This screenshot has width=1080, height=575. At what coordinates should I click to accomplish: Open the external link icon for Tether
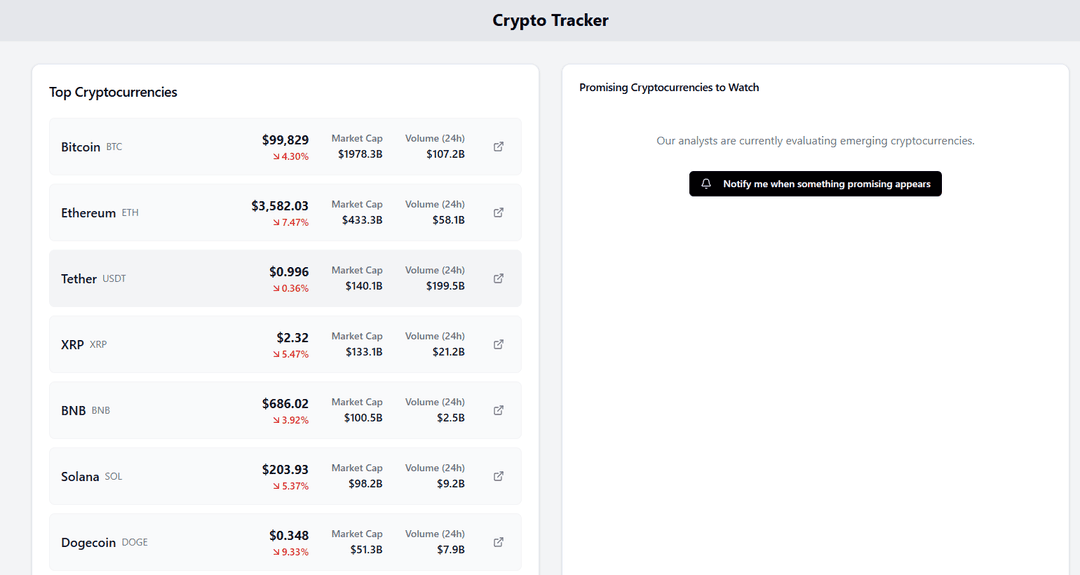coord(499,279)
